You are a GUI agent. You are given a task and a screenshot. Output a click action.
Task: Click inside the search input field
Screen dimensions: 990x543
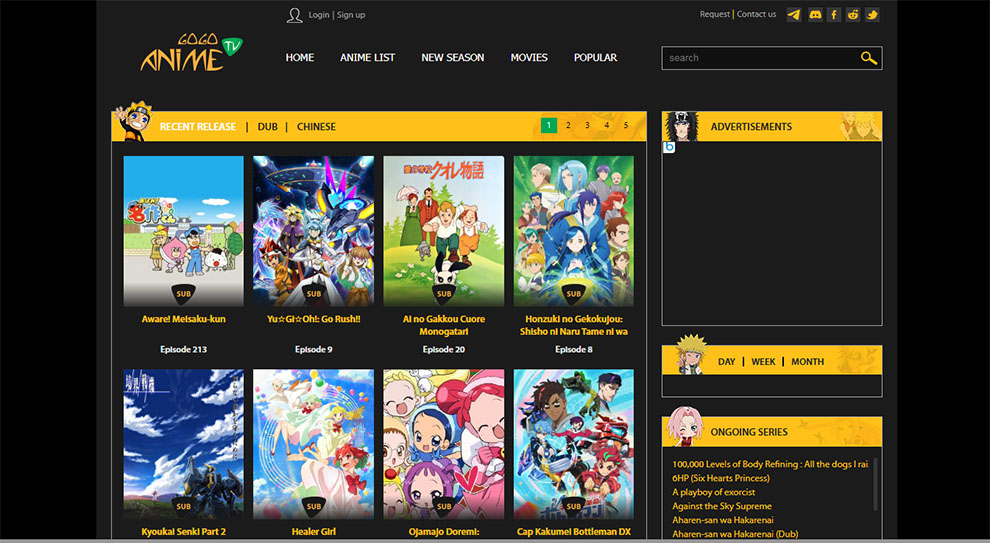pyautogui.click(x=761, y=58)
